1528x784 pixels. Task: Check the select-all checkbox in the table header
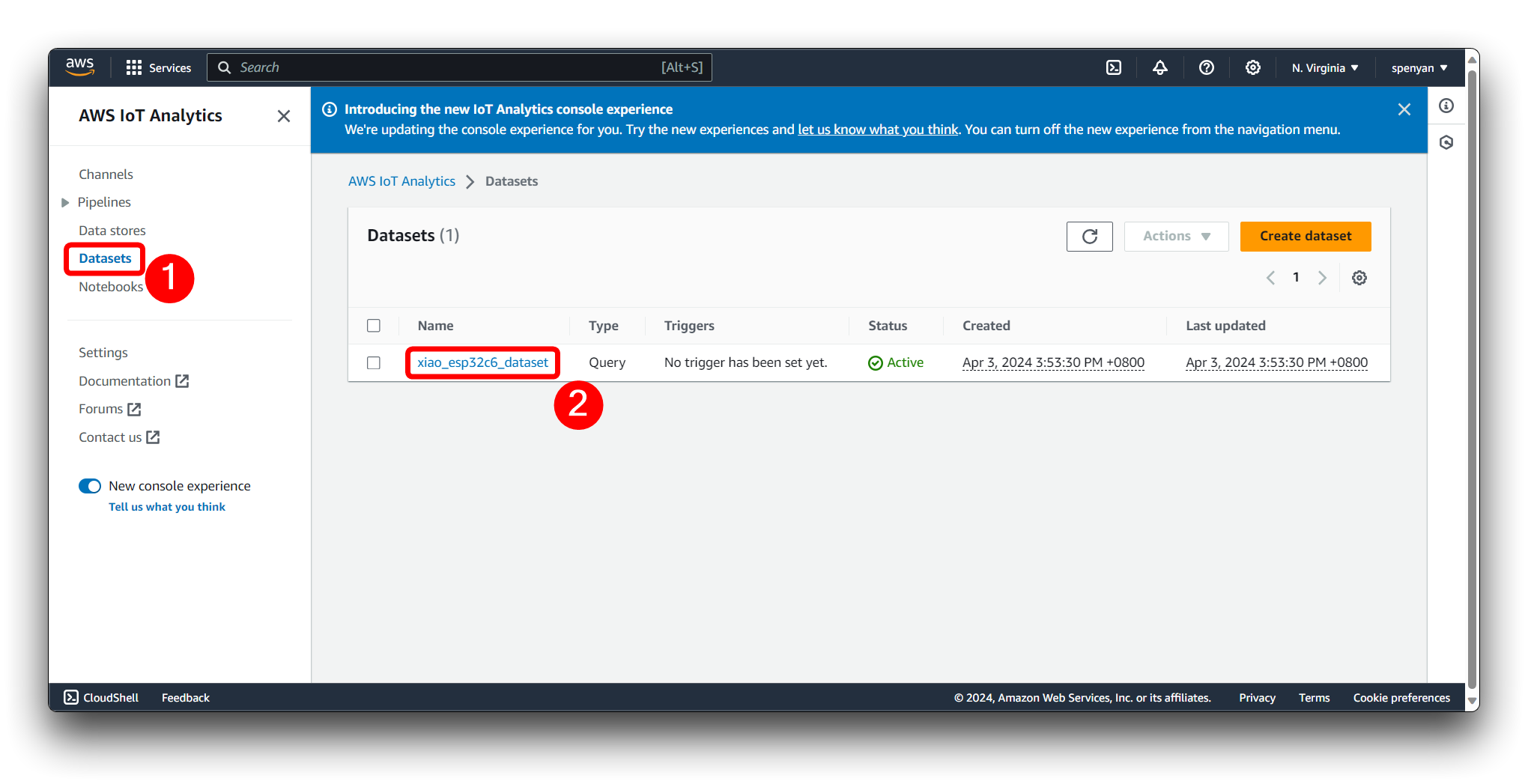374,326
